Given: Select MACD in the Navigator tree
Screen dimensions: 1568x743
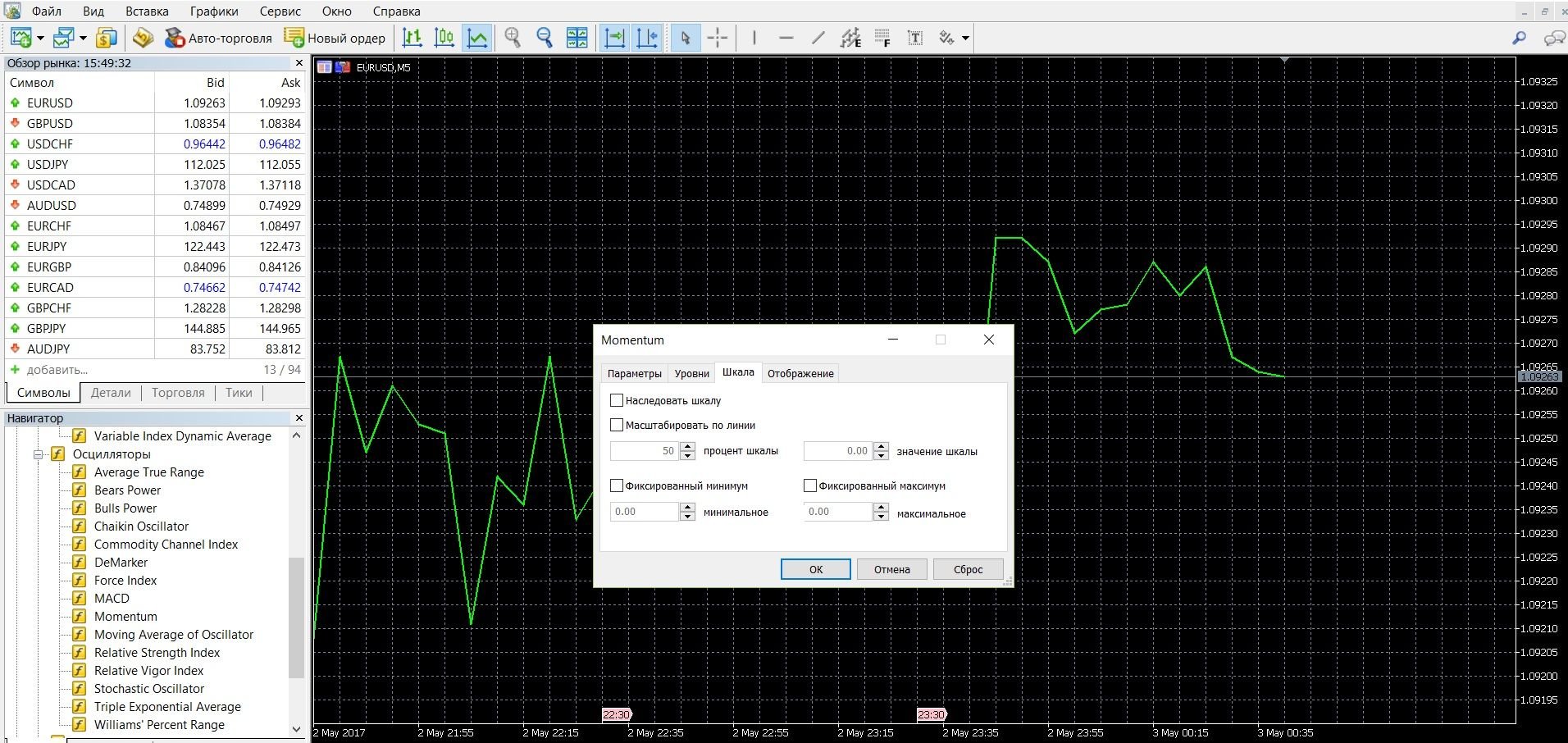Looking at the screenshot, I should (112, 599).
